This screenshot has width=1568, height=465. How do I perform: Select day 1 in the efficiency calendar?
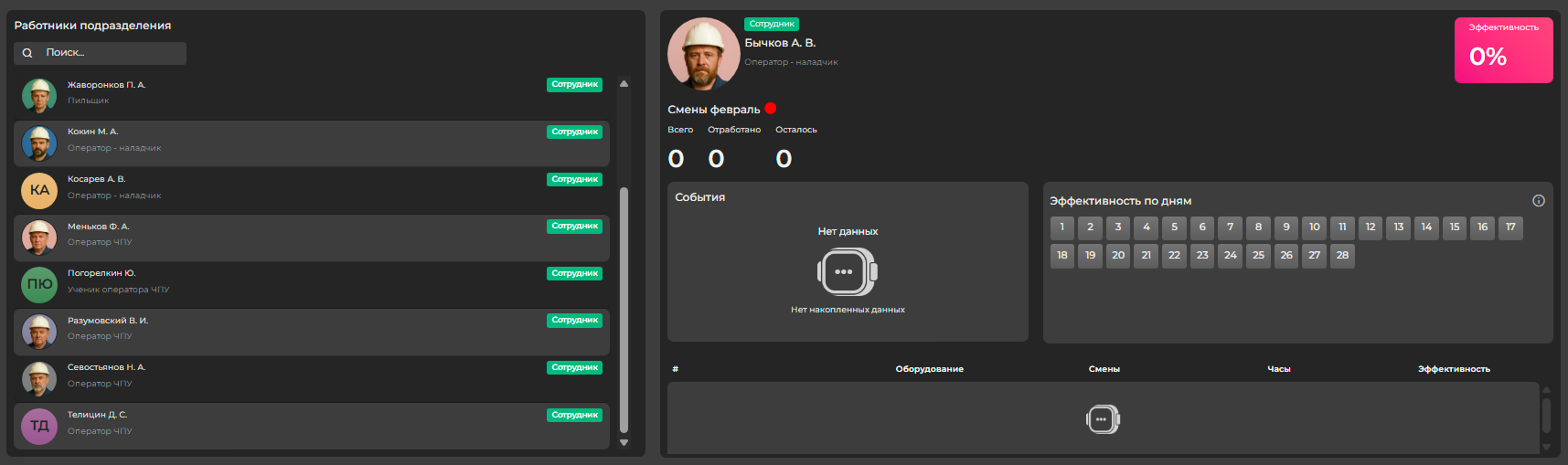coord(1061,227)
